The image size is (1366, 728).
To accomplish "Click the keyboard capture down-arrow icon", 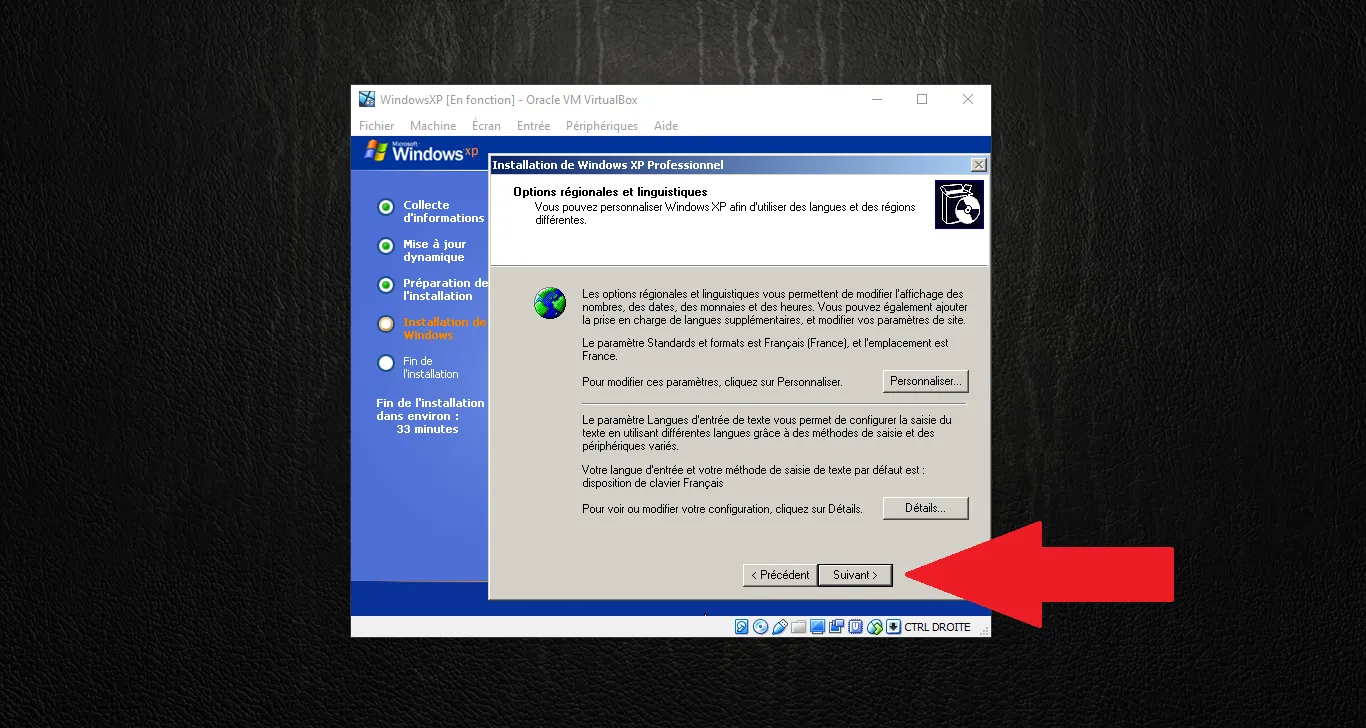I will [x=893, y=627].
